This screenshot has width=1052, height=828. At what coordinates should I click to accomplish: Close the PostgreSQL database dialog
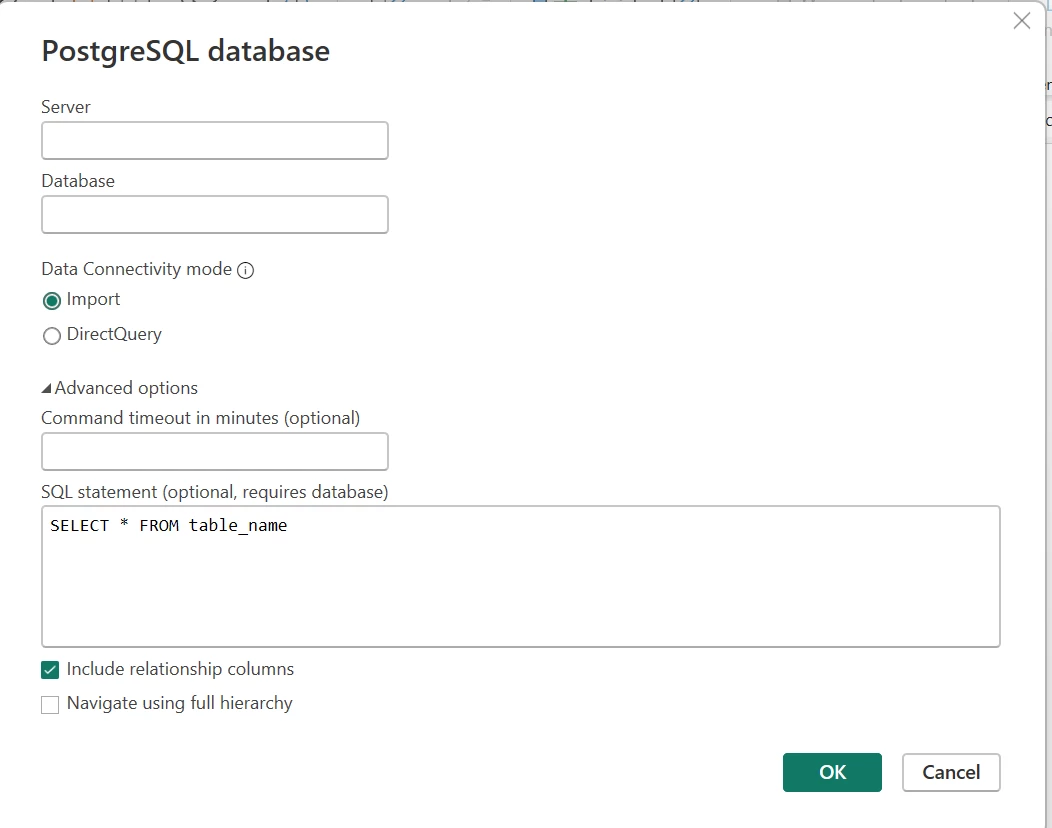1022,21
